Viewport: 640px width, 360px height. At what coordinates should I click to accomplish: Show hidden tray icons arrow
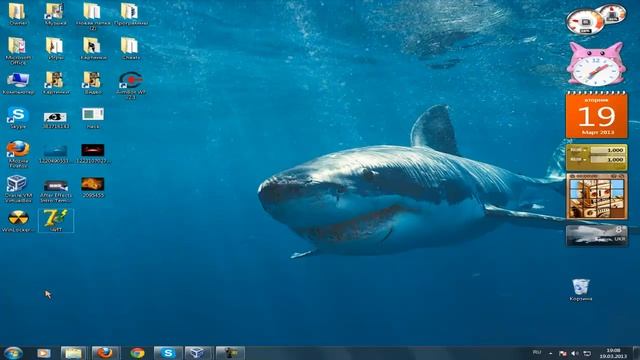click(x=550, y=353)
